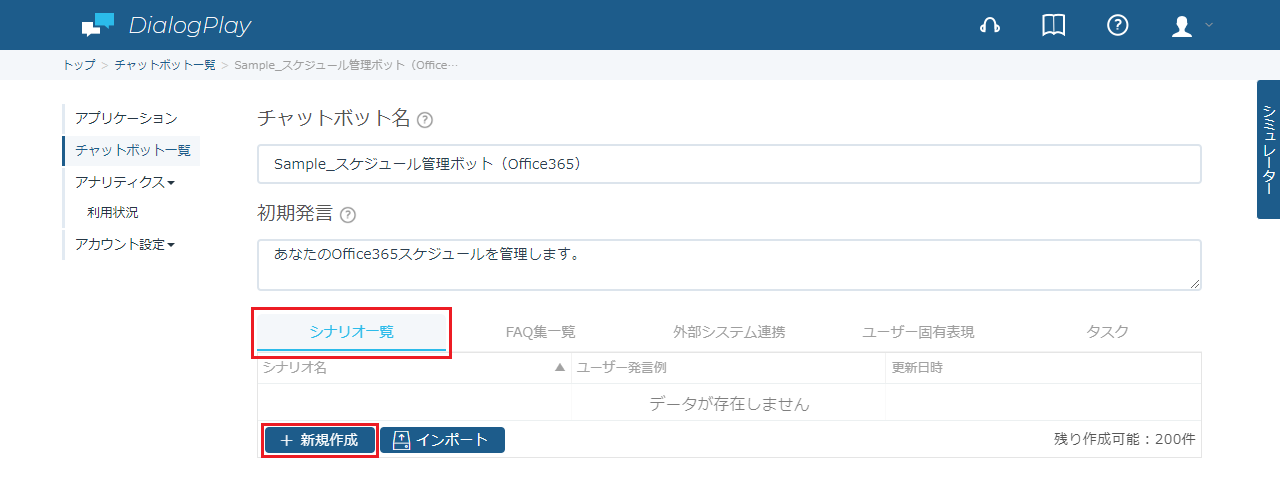Screen dimensions: 1280x482
Task: Click the インポート button
Action: [x=442, y=440]
